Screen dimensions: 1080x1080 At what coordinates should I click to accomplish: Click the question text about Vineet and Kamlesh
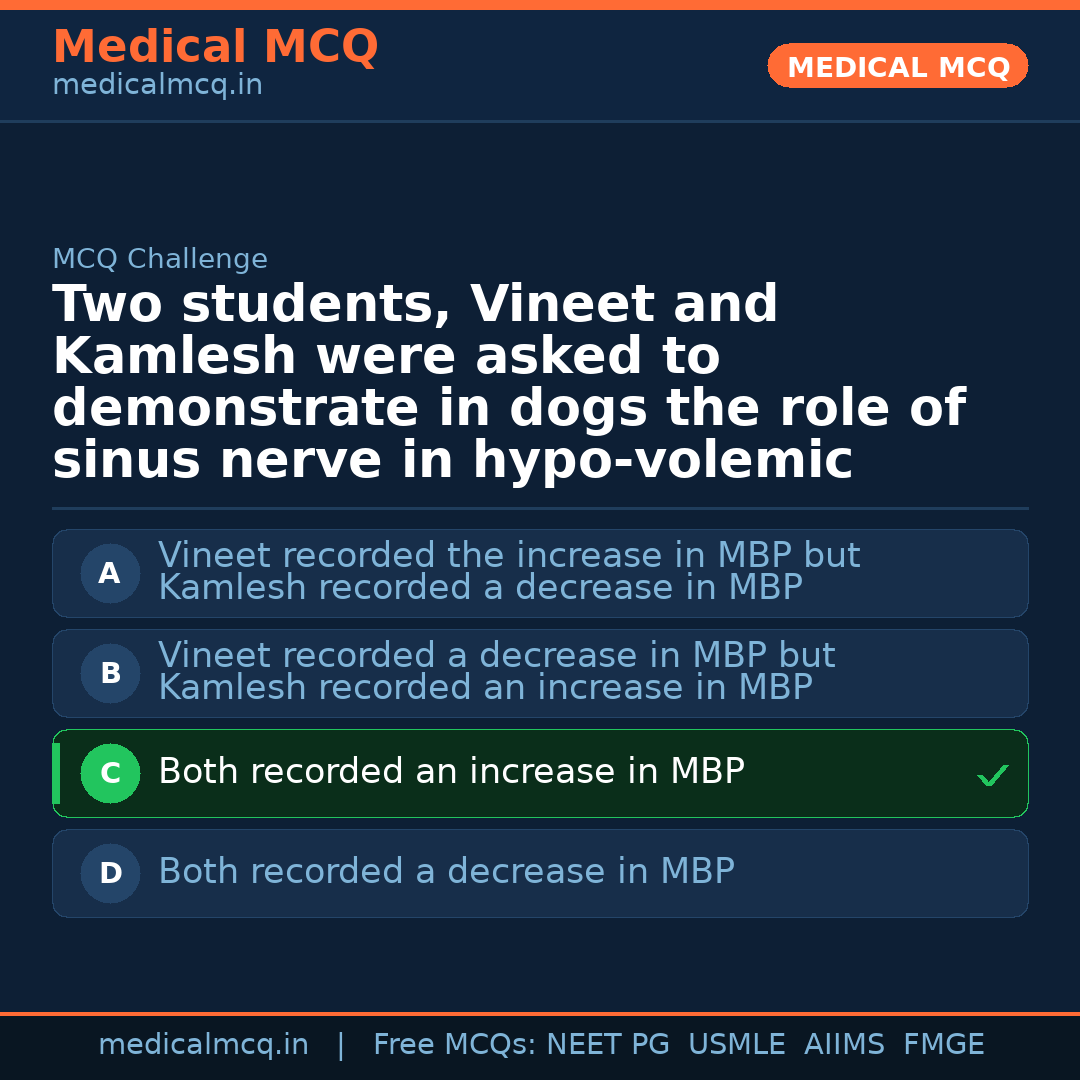(508, 382)
